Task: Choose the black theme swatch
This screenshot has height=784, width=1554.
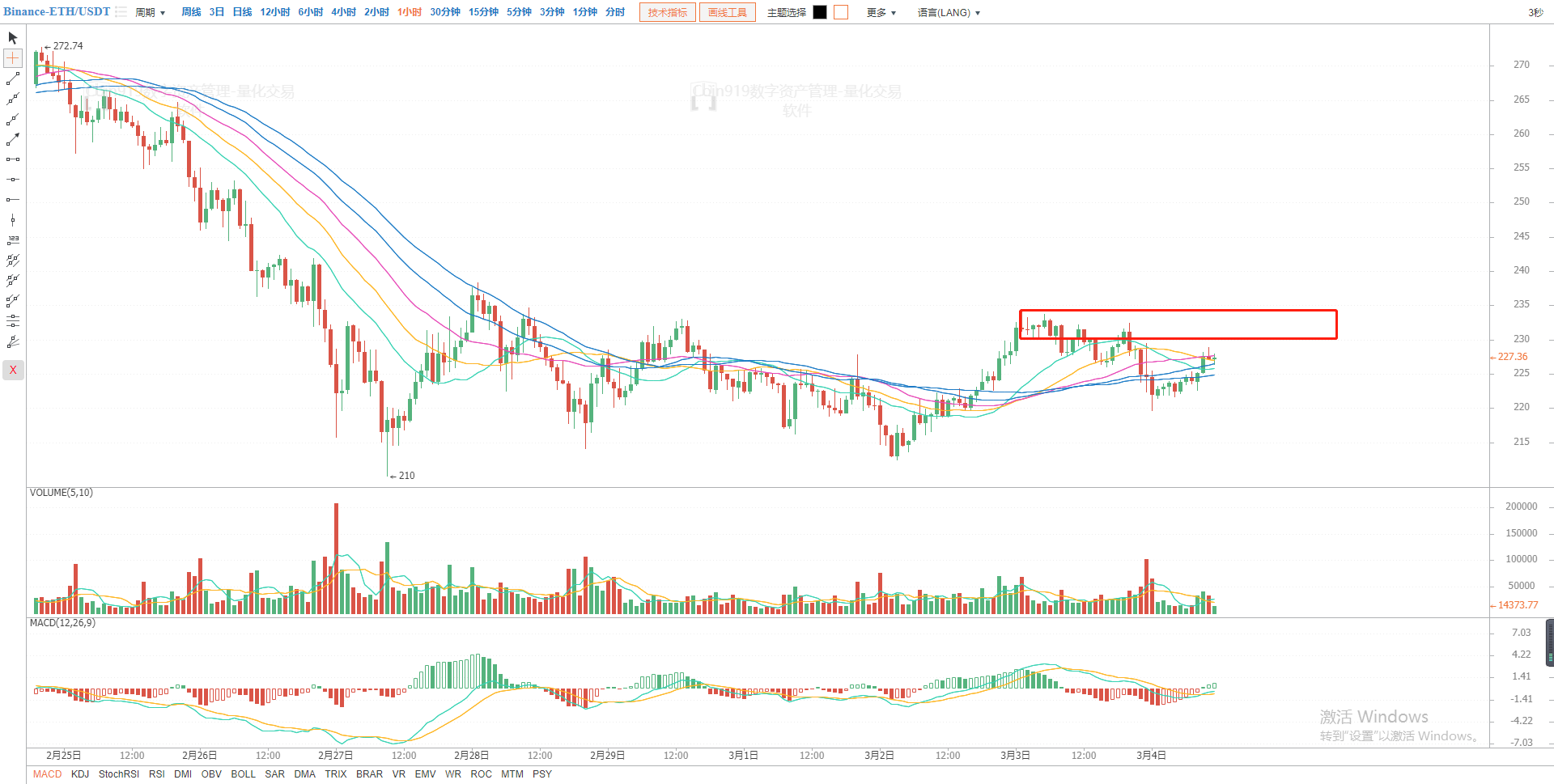Action: (820, 12)
